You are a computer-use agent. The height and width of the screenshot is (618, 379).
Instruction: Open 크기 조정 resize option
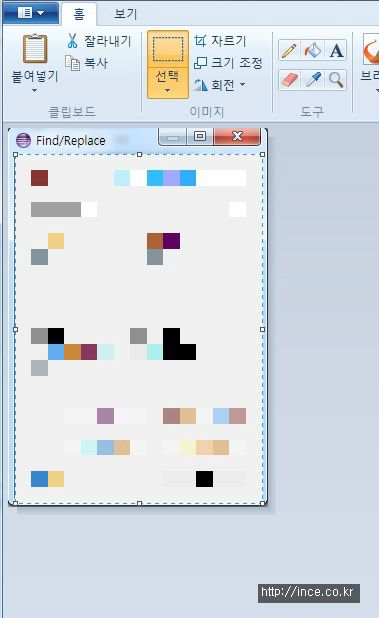(x=229, y=63)
